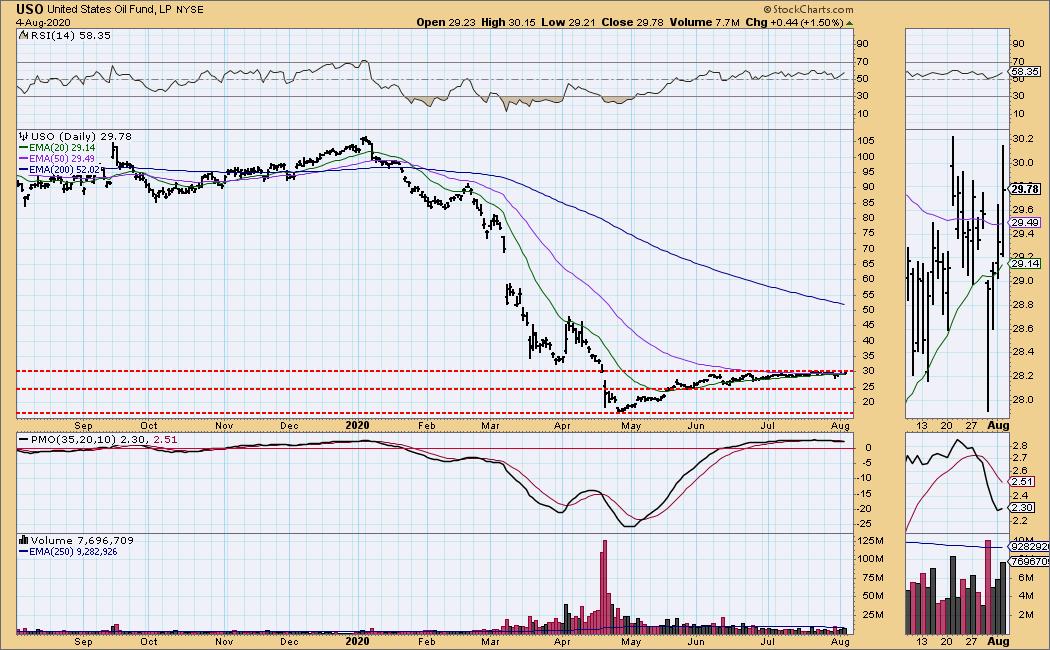This screenshot has height=650, width=1050.
Task: Click the 2.8 PMO axis label
Action: [1022, 446]
